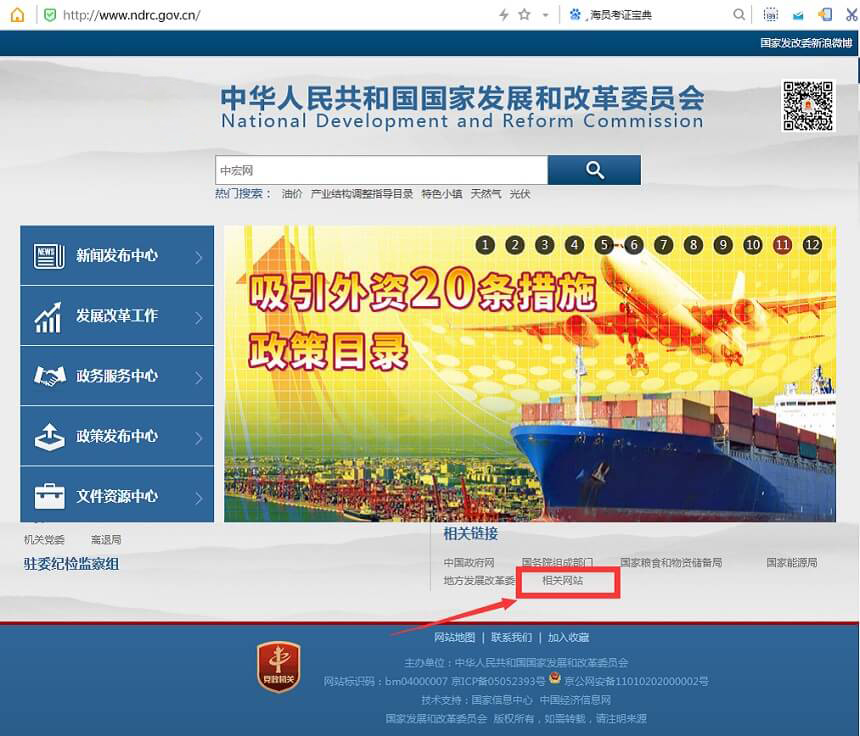The image size is (860, 736).
Task: Open the dropdown arrow beside bookmark star
Action: coord(545,15)
